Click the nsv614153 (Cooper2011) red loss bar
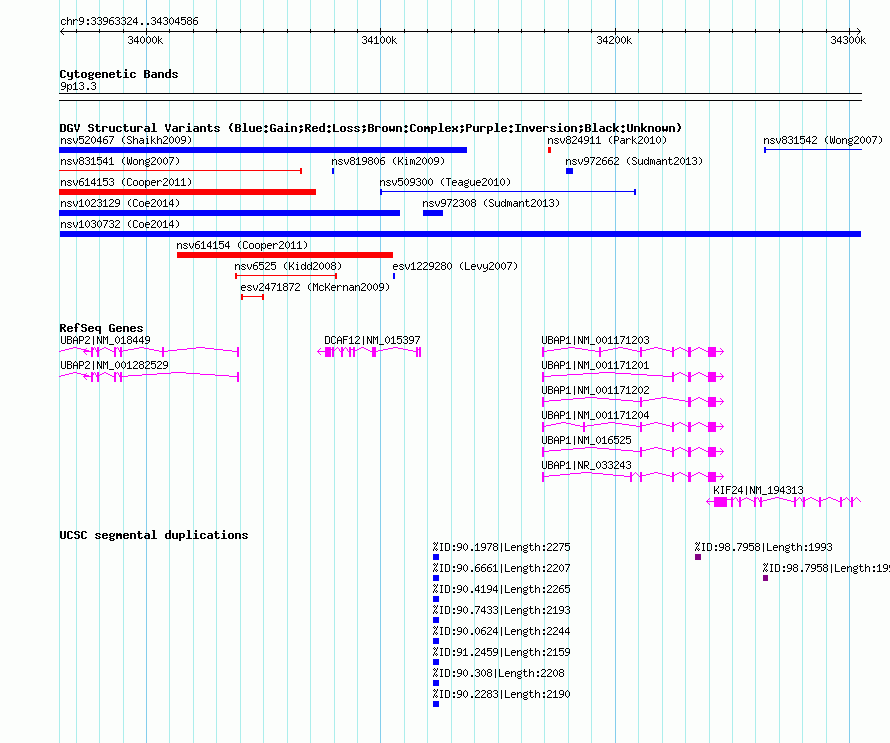890x743 pixels. (187, 192)
